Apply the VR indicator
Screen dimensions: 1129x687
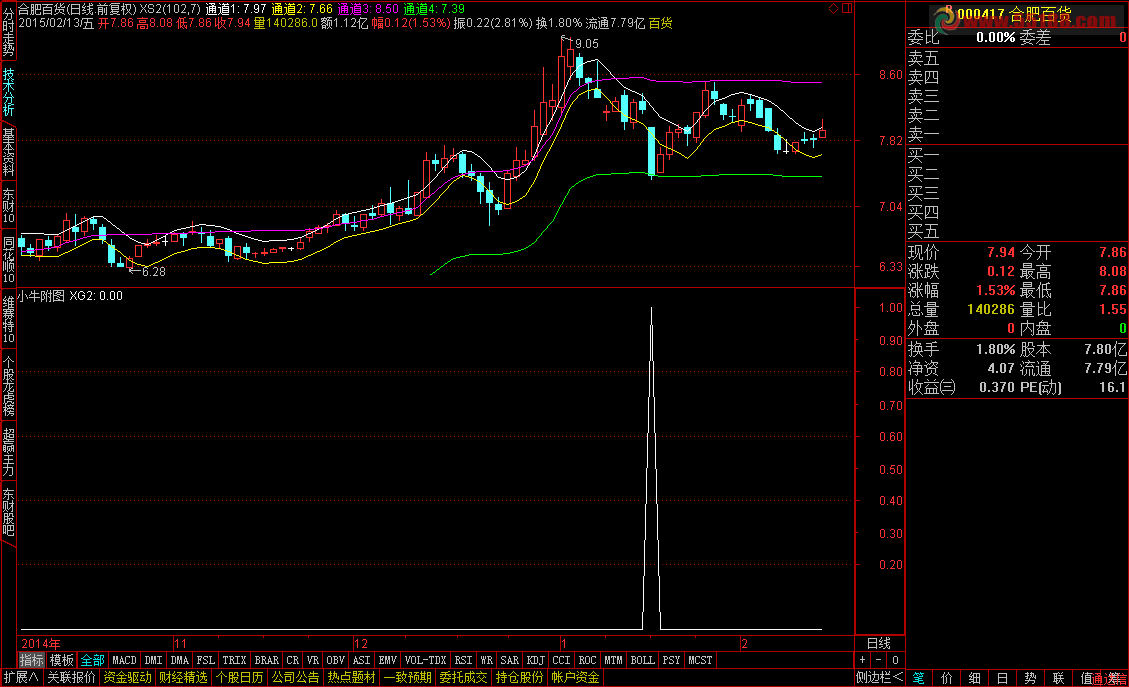312,660
